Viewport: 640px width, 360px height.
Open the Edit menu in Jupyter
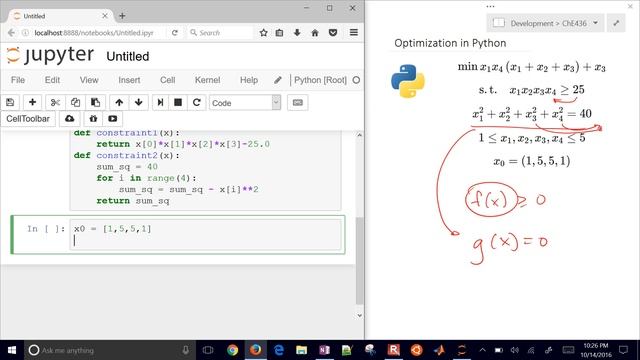[52, 80]
